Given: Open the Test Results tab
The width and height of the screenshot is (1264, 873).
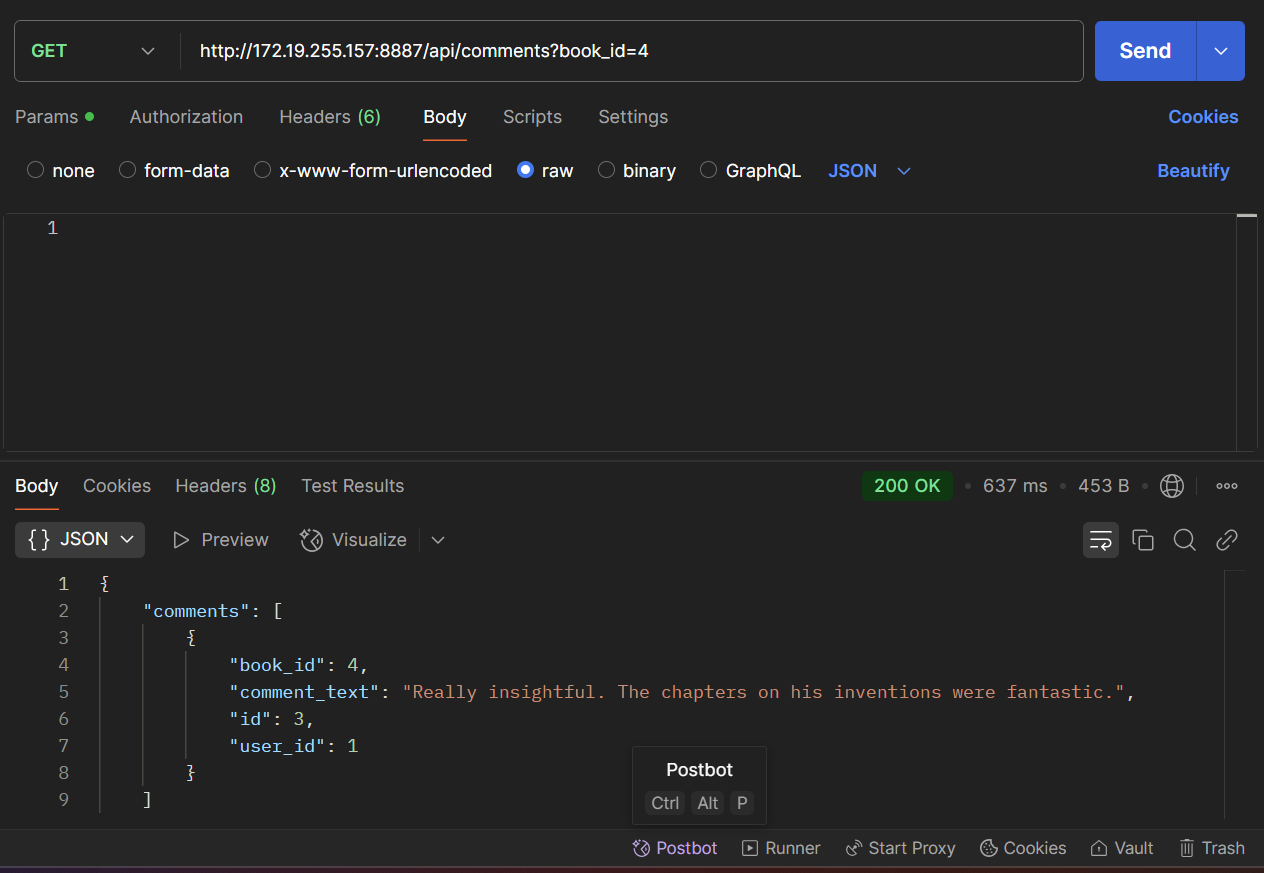Looking at the screenshot, I should point(353,486).
